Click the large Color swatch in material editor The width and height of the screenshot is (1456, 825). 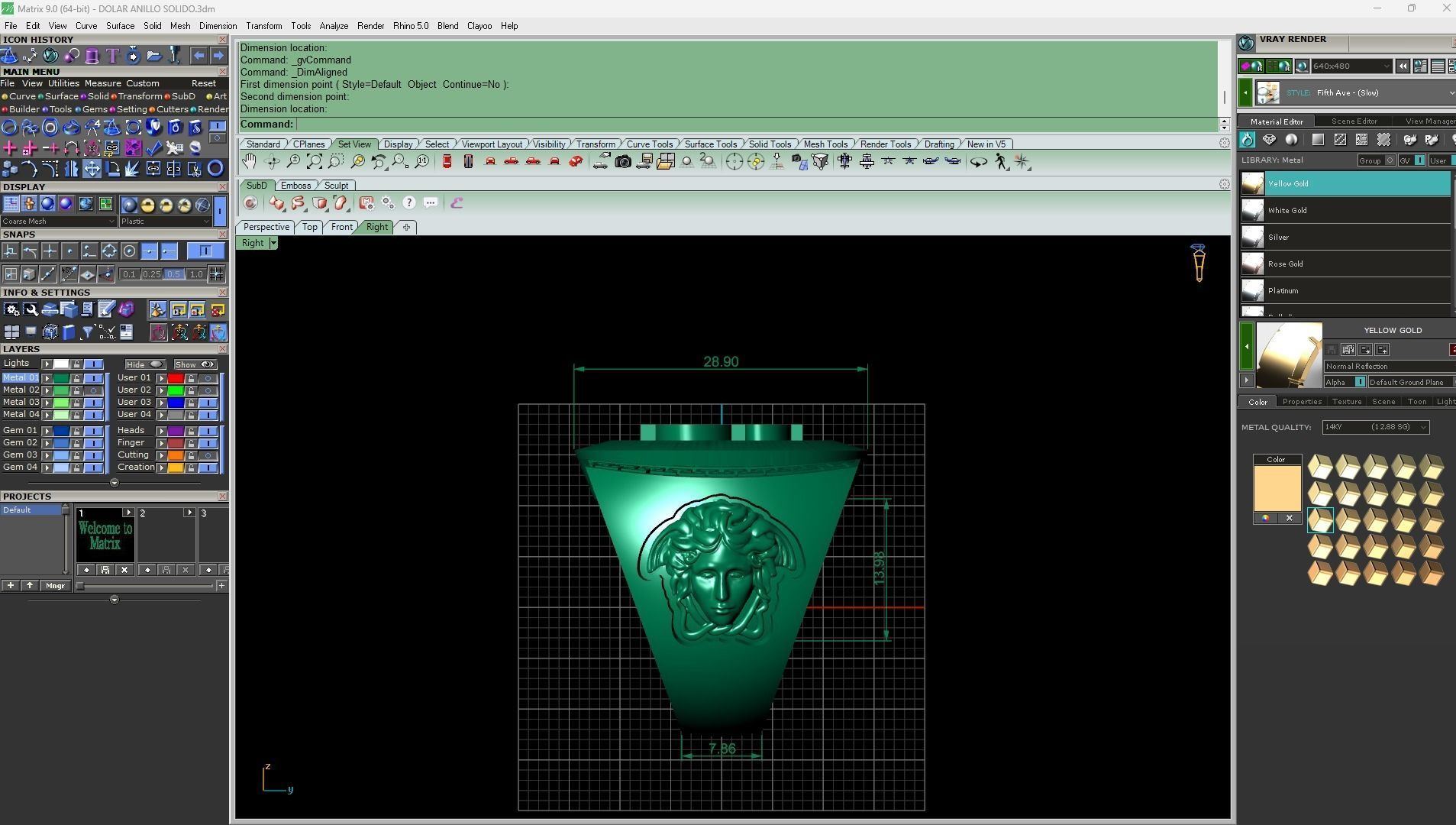coord(1277,488)
